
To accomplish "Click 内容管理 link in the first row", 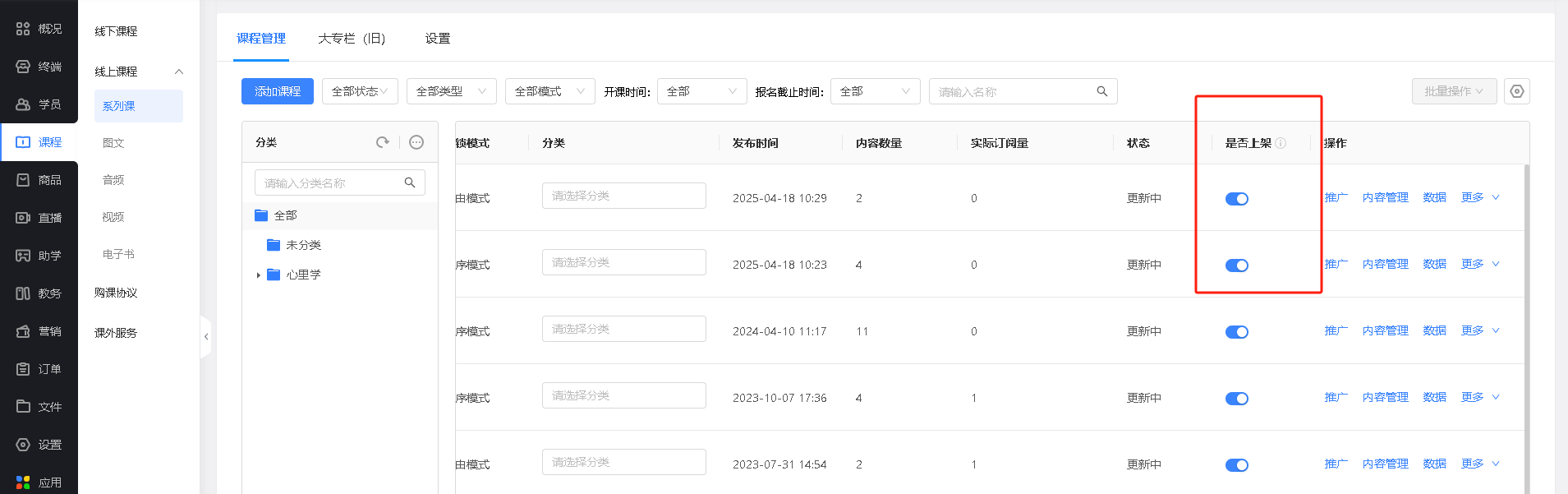I will tap(1385, 197).
